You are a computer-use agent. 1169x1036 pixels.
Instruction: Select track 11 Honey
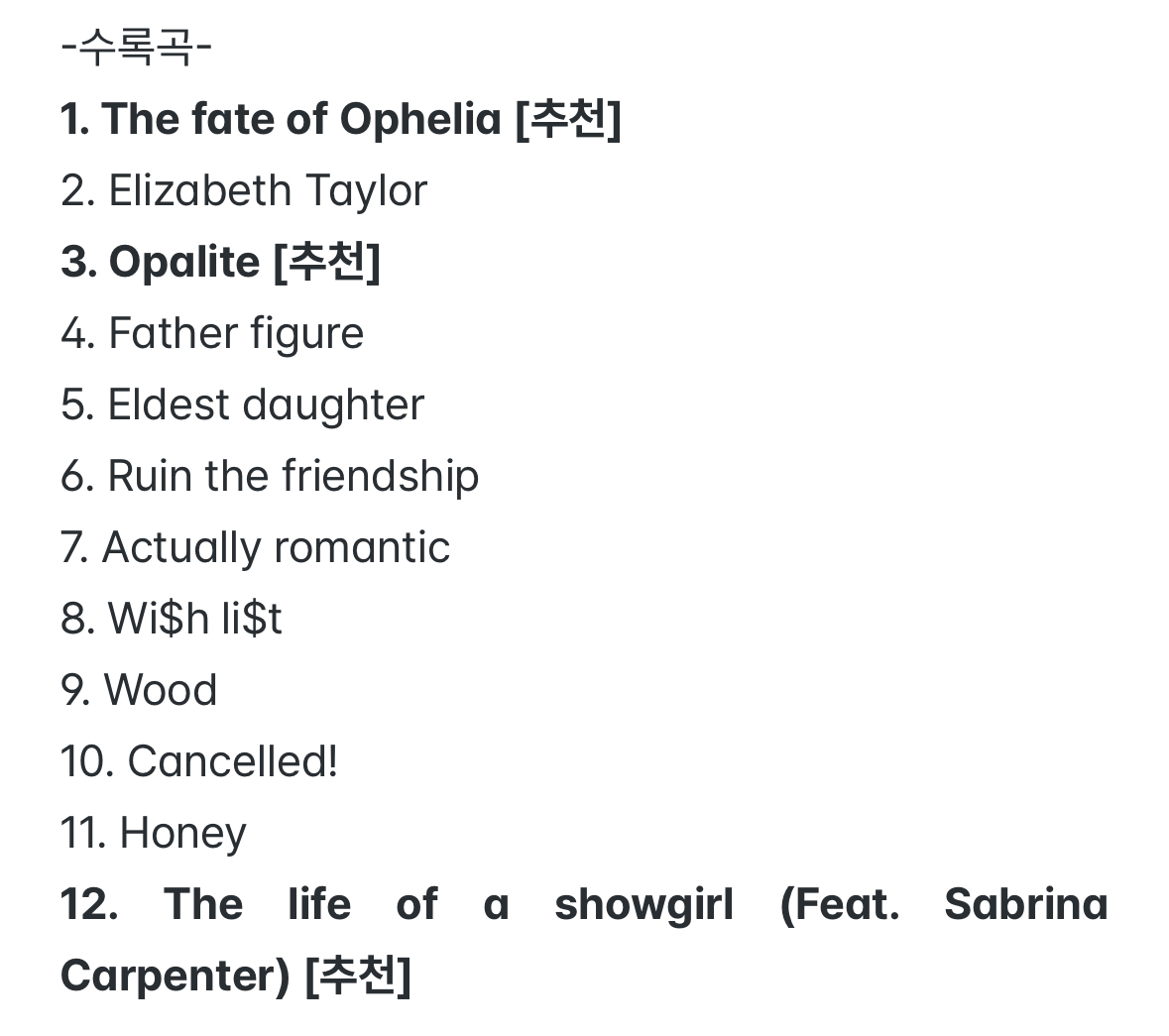coord(154,833)
